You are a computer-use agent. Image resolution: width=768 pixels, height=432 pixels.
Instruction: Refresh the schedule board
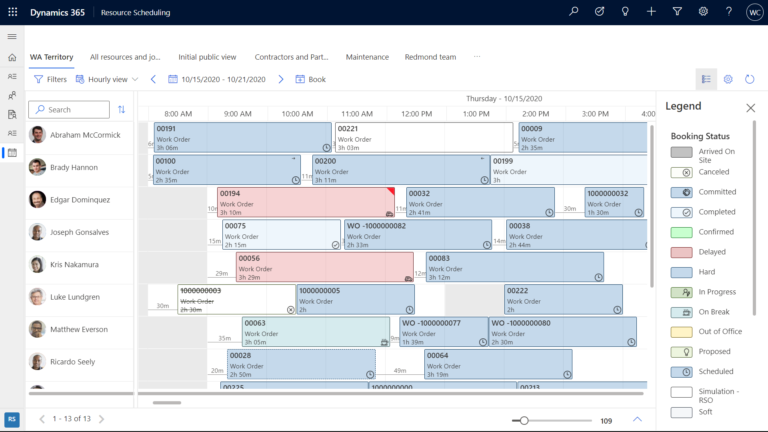coord(750,79)
